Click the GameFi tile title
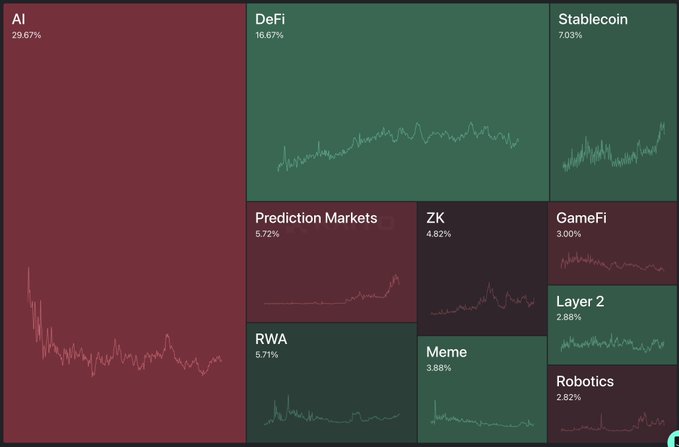This screenshot has height=447, width=679. point(581,218)
